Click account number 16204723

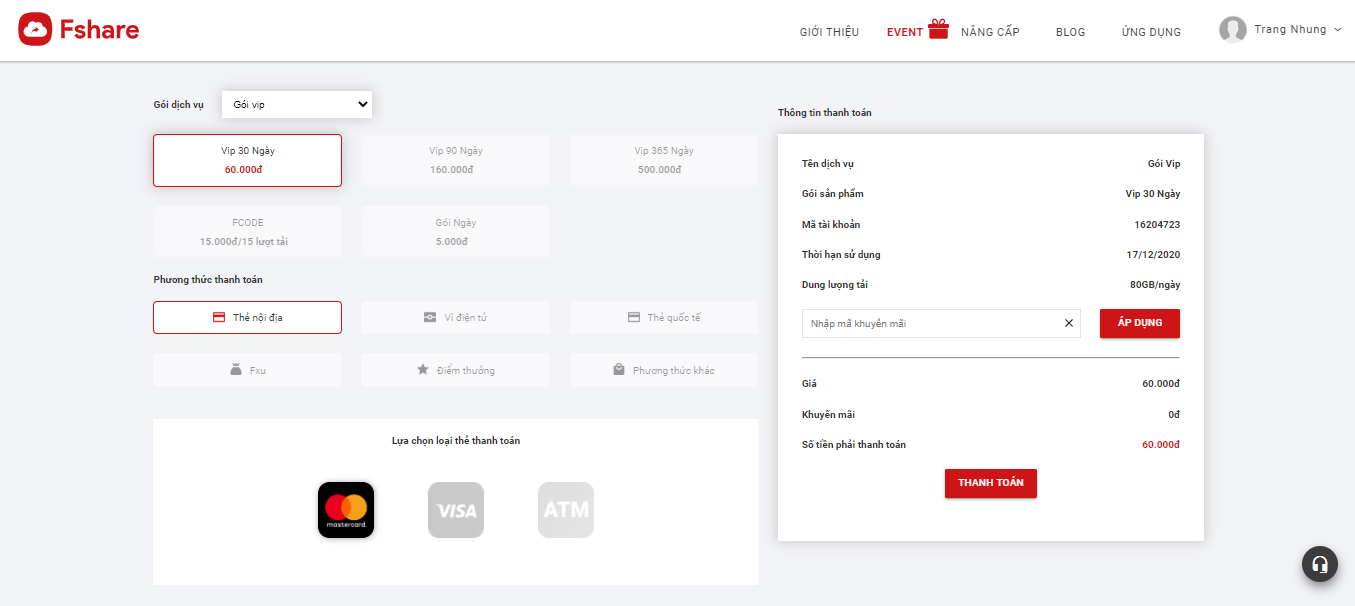point(1157,224)
